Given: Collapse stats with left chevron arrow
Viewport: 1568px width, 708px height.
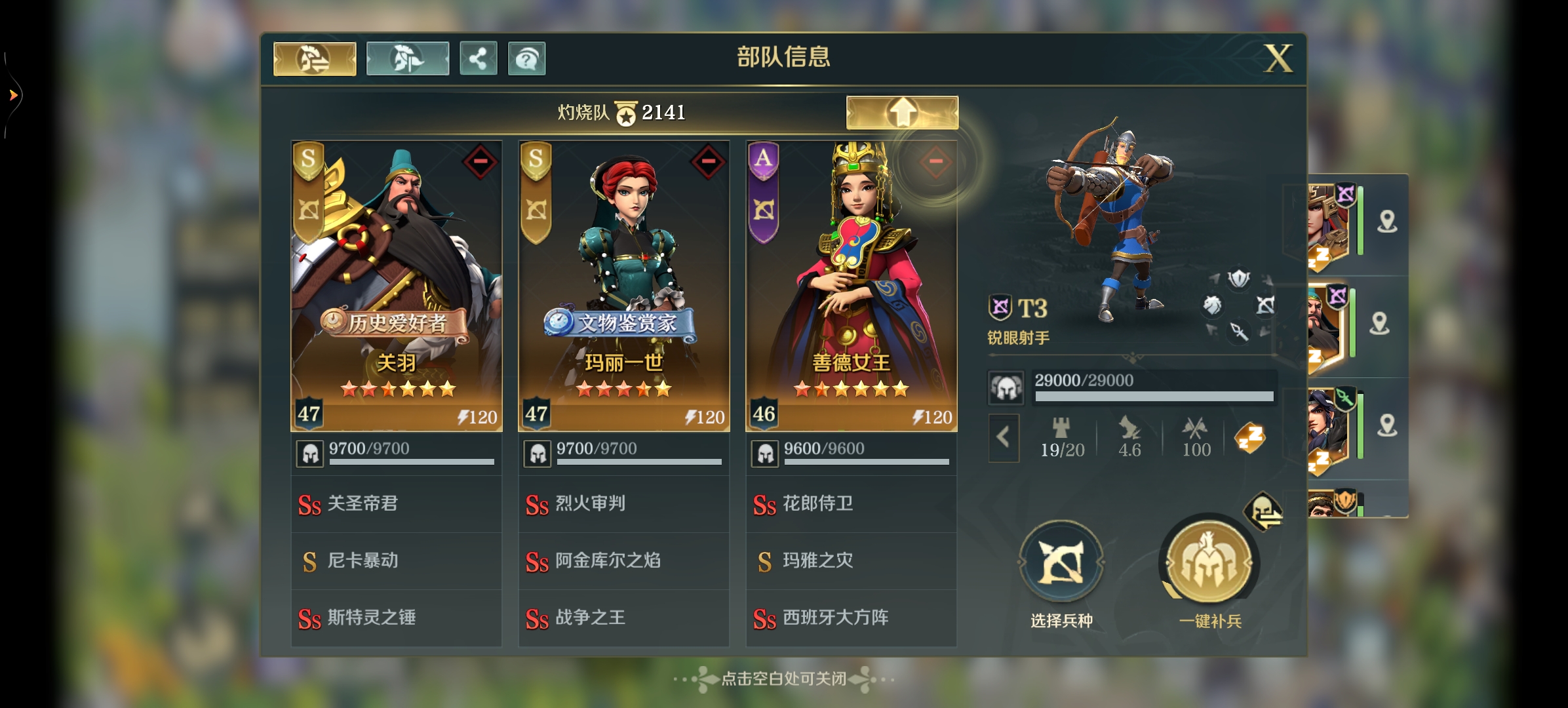Looking at the screenshot, I should pyautogui.click(x=1004, y=437).
